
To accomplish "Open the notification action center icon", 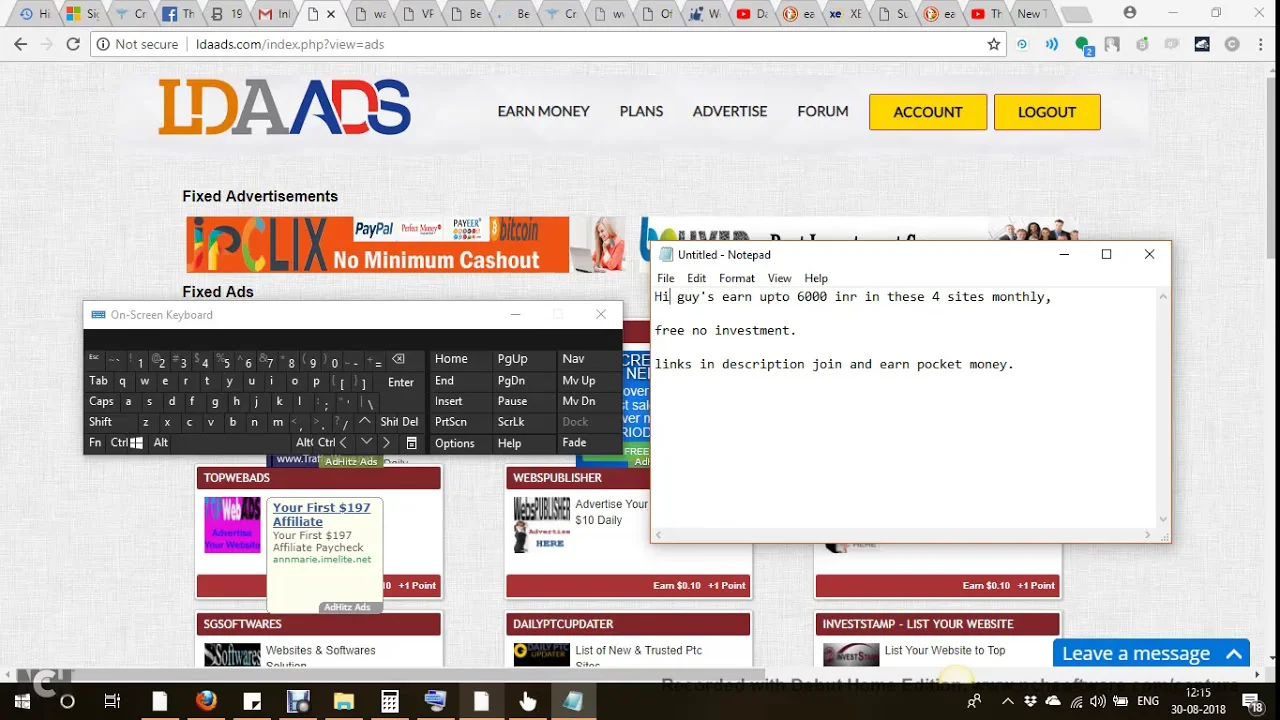I will pos(1250,702).
